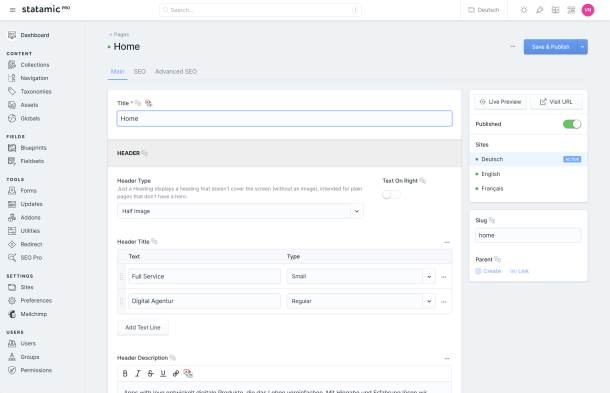Open Updates tool
The height and width of the screenshot is (393, 610).
coord(25,204)
